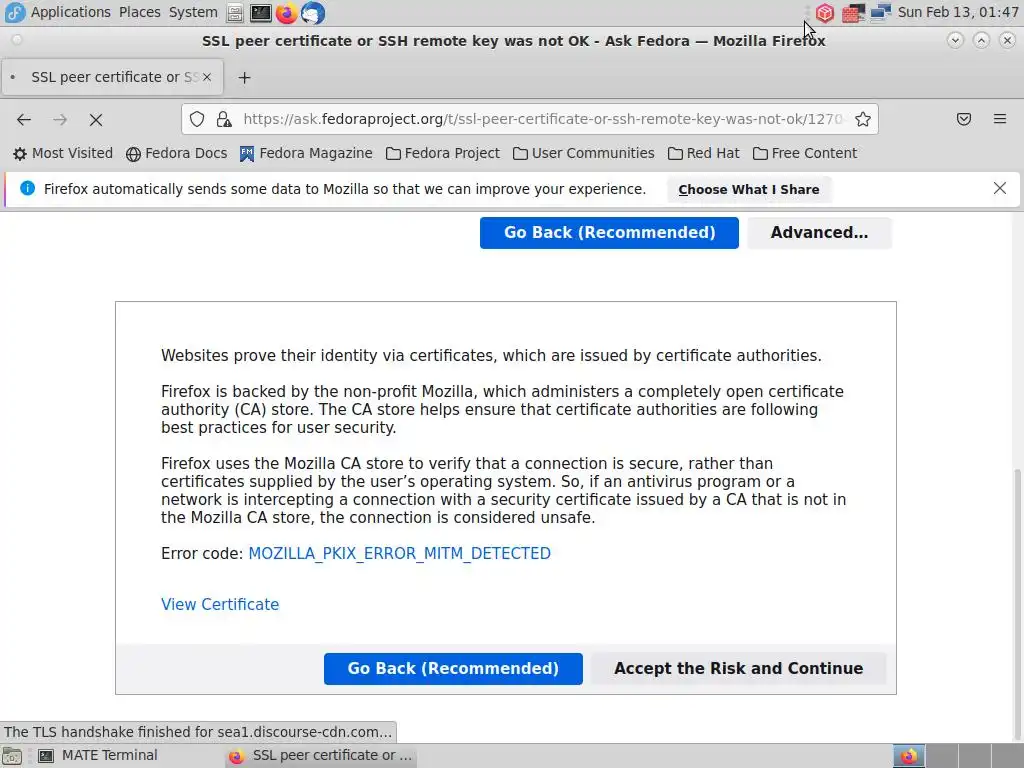The height and width of the screenshot is (768, 1024).
Task: Click the page vertical scrollbar thumb
Action: (x=1017, y=605)
